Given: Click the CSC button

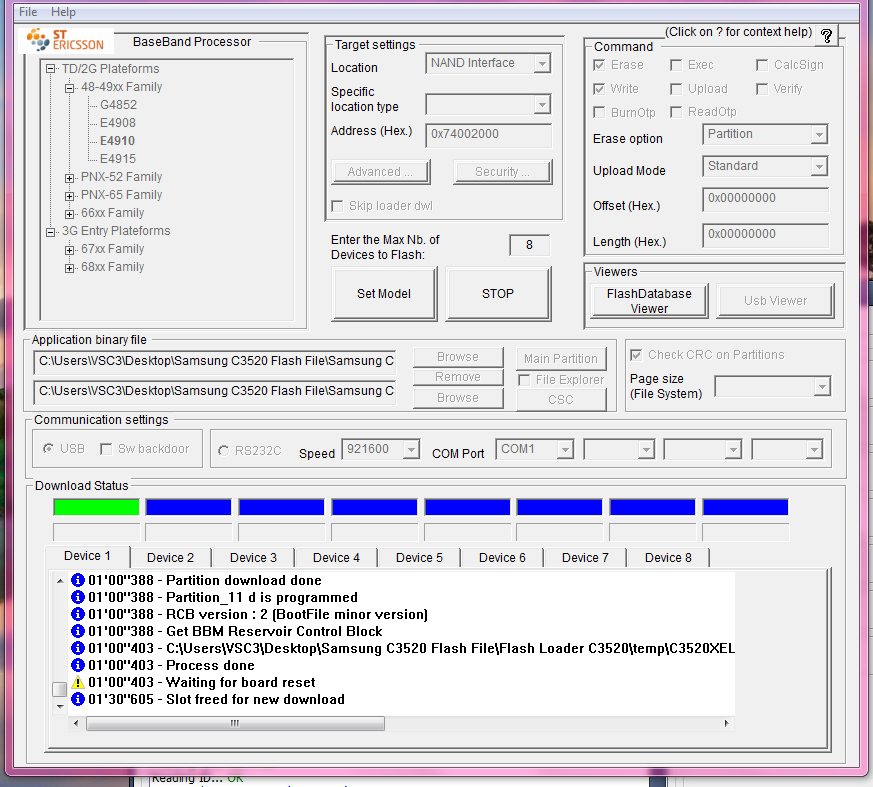Looking at the screenshot, I should pos(561,400).
